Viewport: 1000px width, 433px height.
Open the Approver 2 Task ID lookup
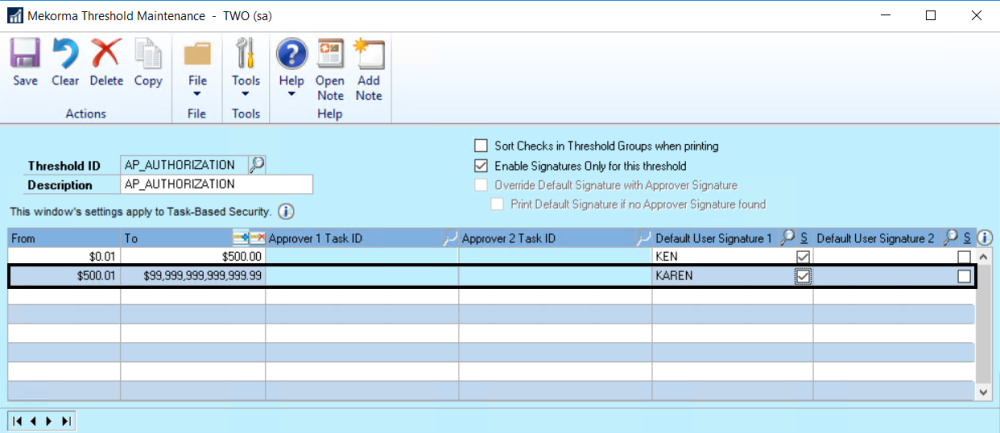[x=643, y=239]
